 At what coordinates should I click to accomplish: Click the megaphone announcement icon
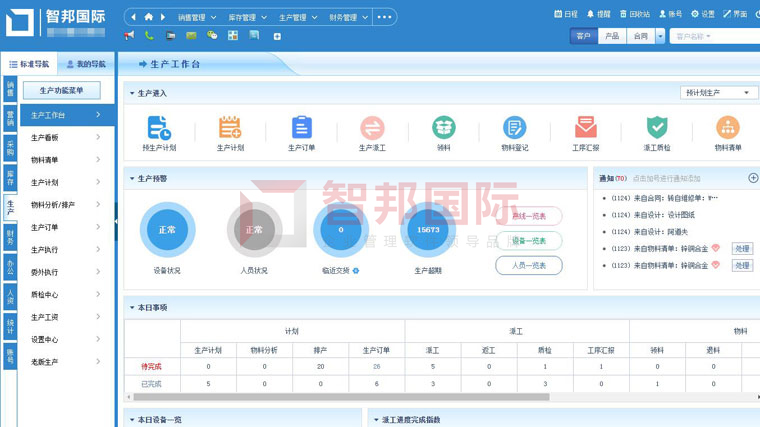pos(129,35)
